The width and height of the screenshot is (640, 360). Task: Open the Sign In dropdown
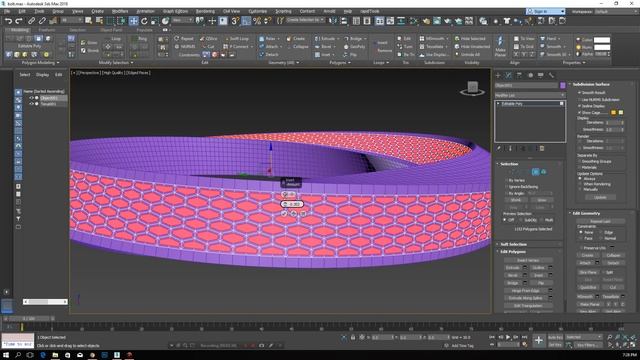[546, 11]
